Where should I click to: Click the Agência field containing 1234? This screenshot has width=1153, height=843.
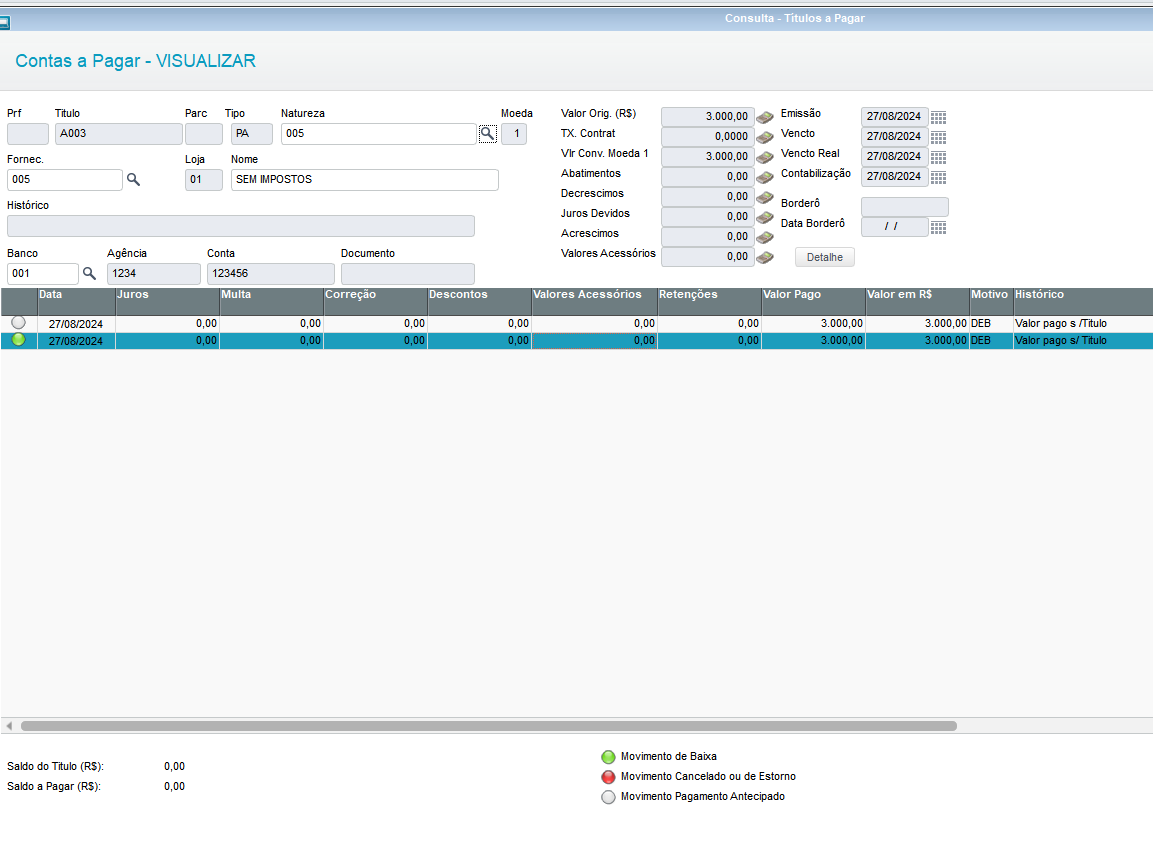[x=154, y=274]
